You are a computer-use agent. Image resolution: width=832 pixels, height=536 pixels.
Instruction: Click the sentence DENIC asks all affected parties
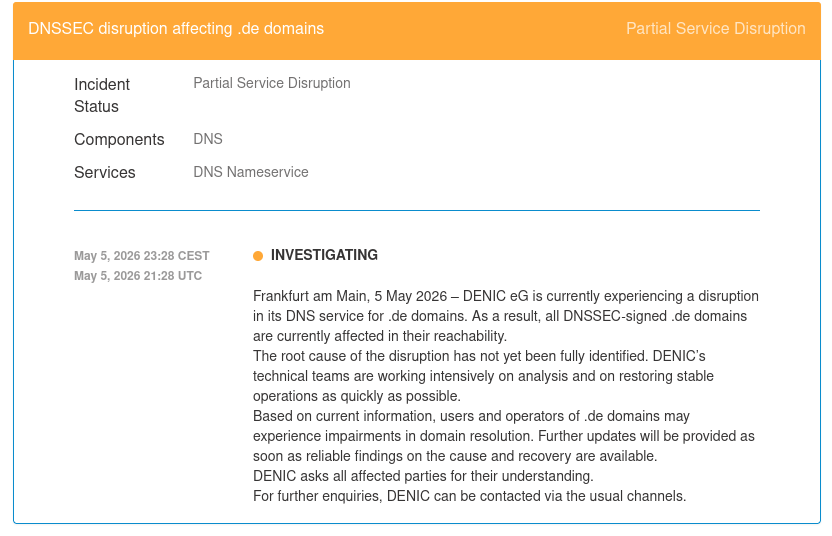pyautogui.click(x=423, y=476)
